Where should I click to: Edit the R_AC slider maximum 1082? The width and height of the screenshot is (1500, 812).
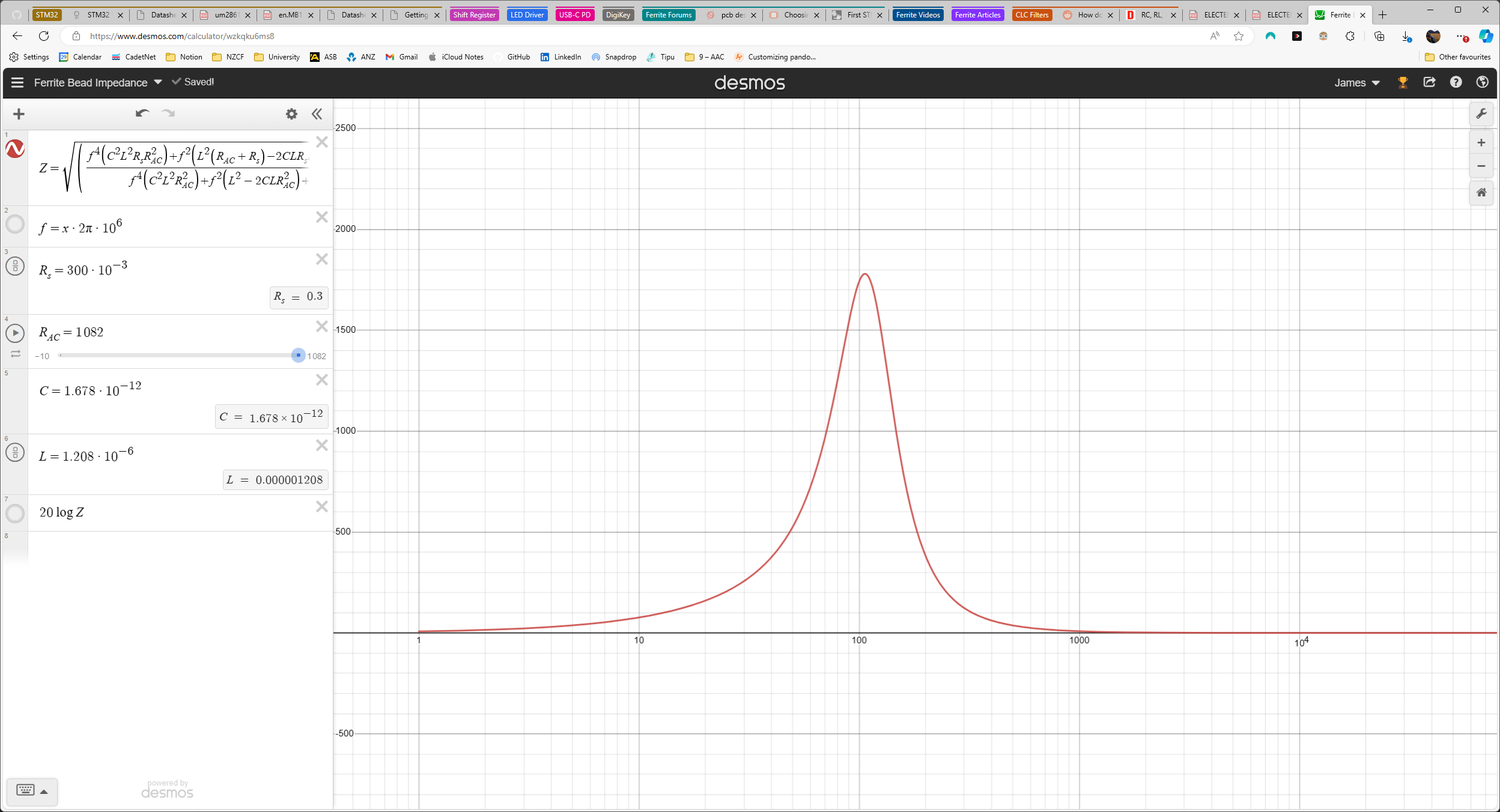(317, 356)
